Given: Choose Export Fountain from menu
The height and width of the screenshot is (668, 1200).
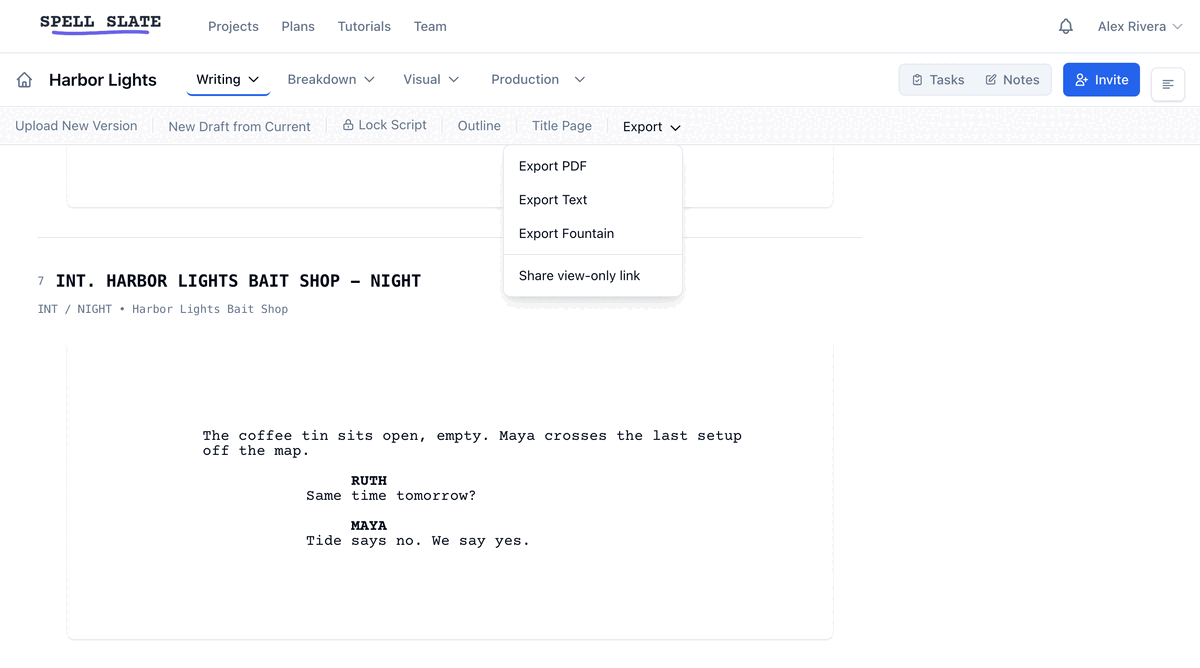Looking at the screenshot, I should click(593, 233).
